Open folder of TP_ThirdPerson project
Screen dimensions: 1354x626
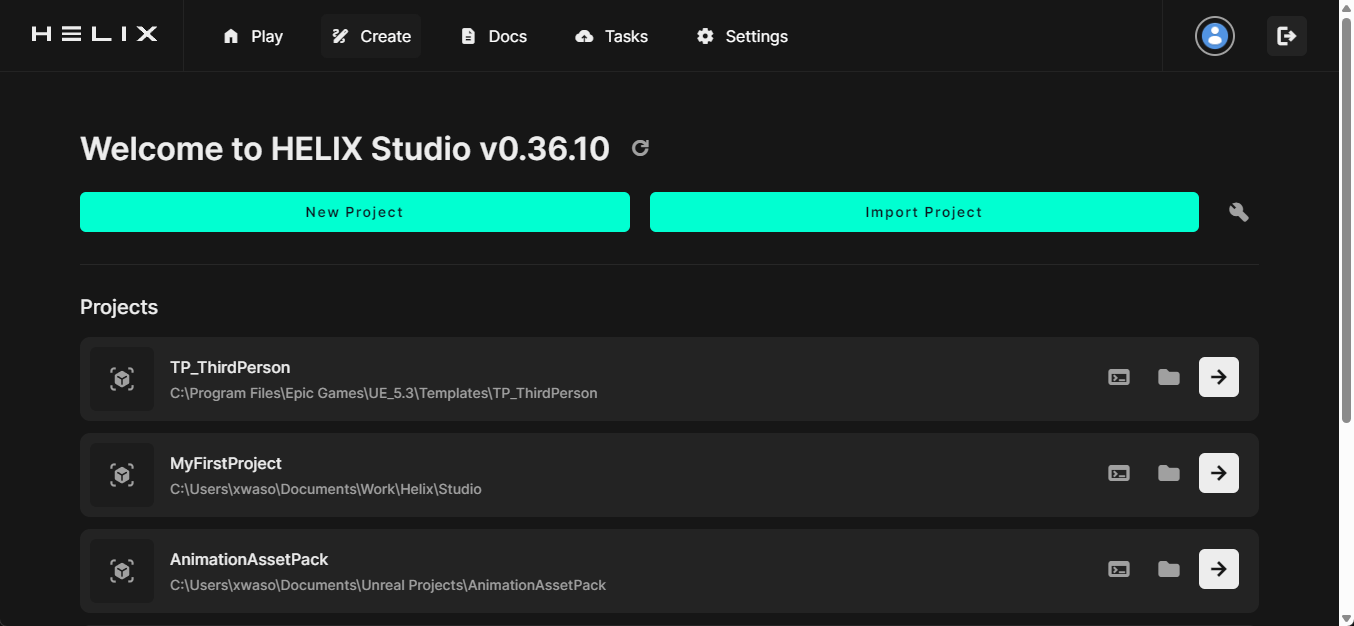point(1168,377)
